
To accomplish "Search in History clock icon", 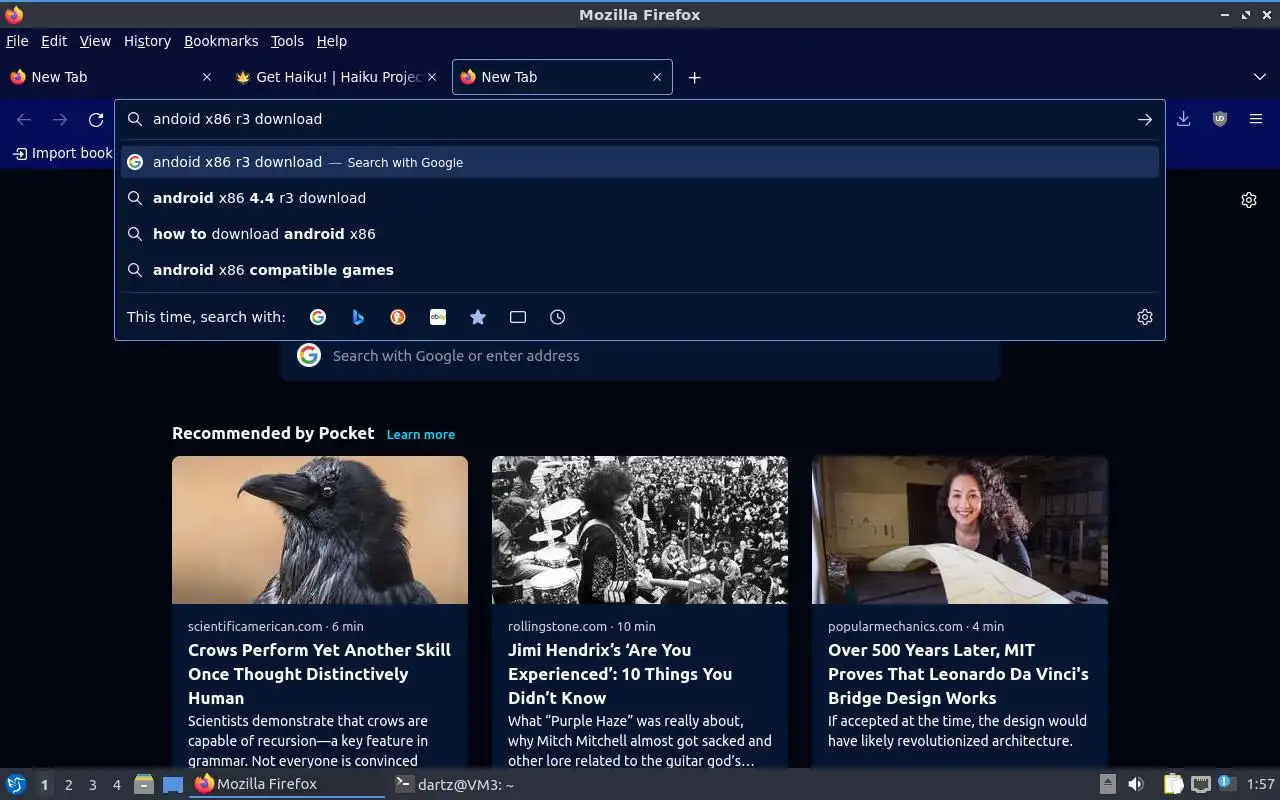I will [558, 317].
